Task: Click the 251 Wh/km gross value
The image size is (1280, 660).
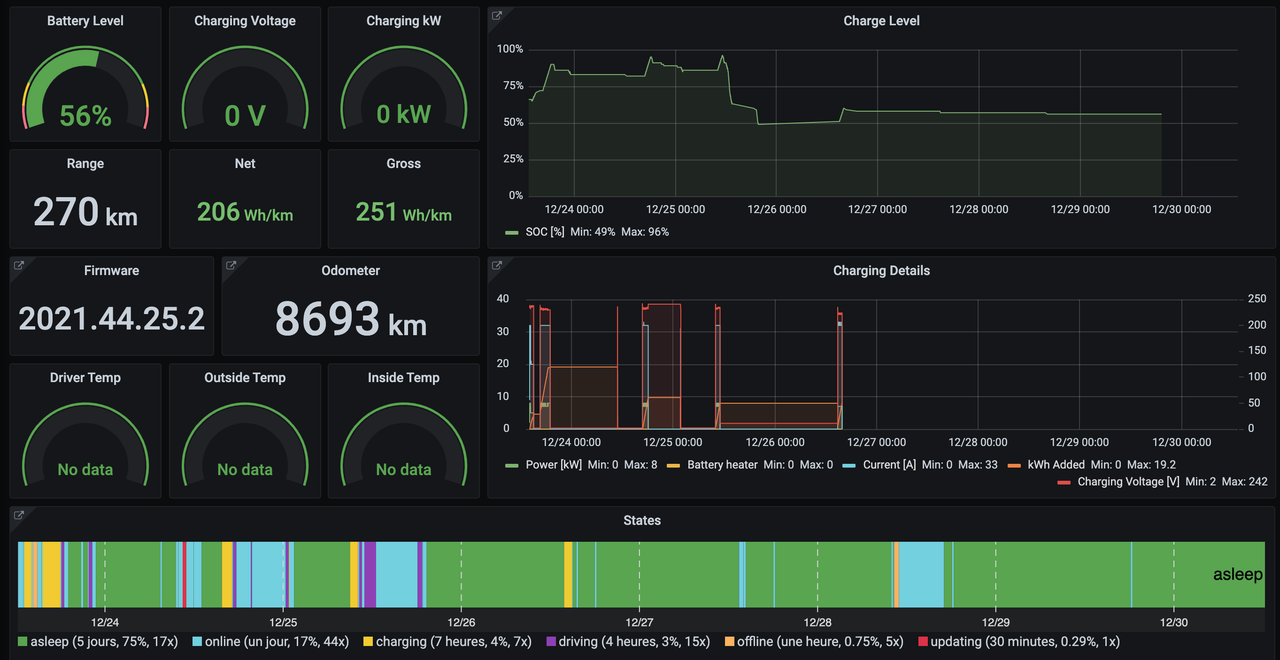Action: [x=404, y=212]
